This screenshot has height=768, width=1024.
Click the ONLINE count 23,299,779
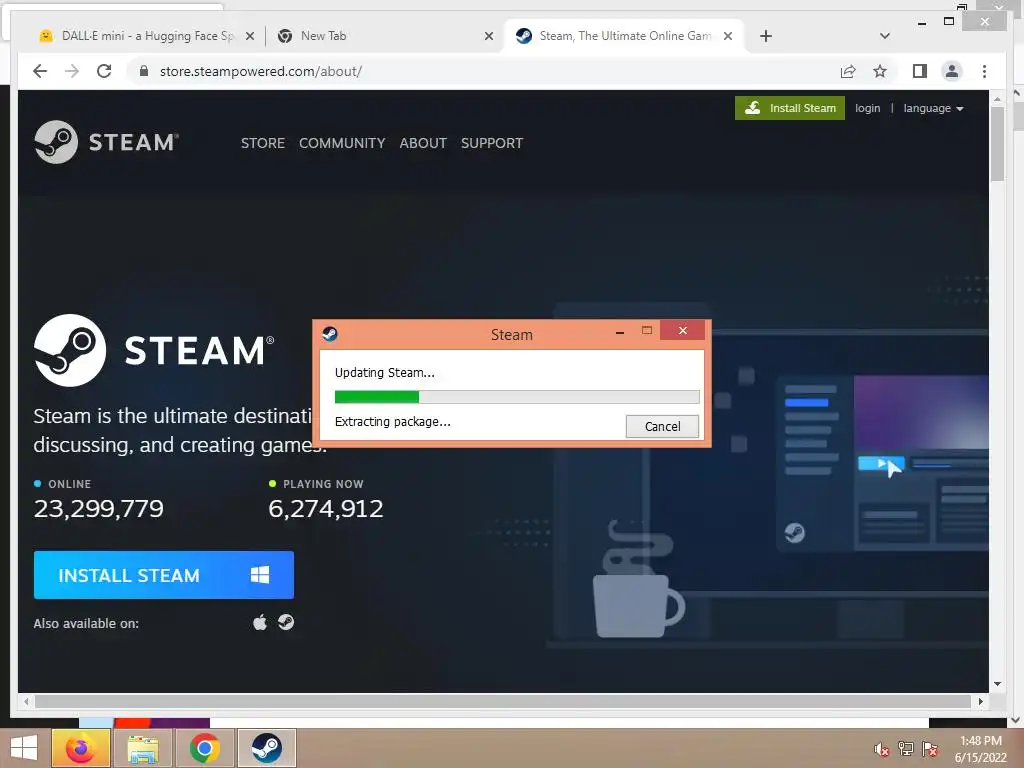pyautogui.click(x=99, y=508)
